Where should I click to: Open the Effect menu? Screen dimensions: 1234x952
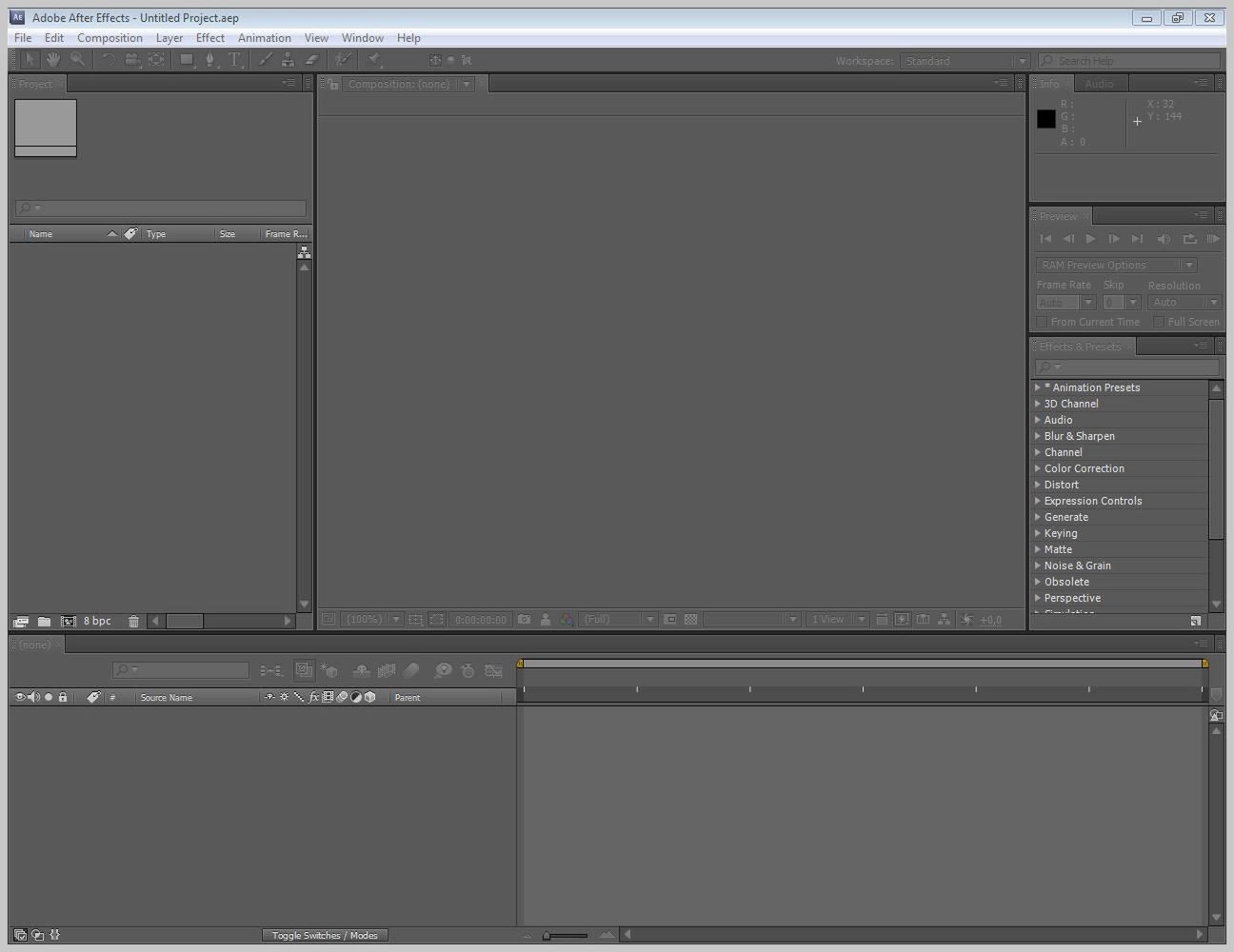(210, 38)
